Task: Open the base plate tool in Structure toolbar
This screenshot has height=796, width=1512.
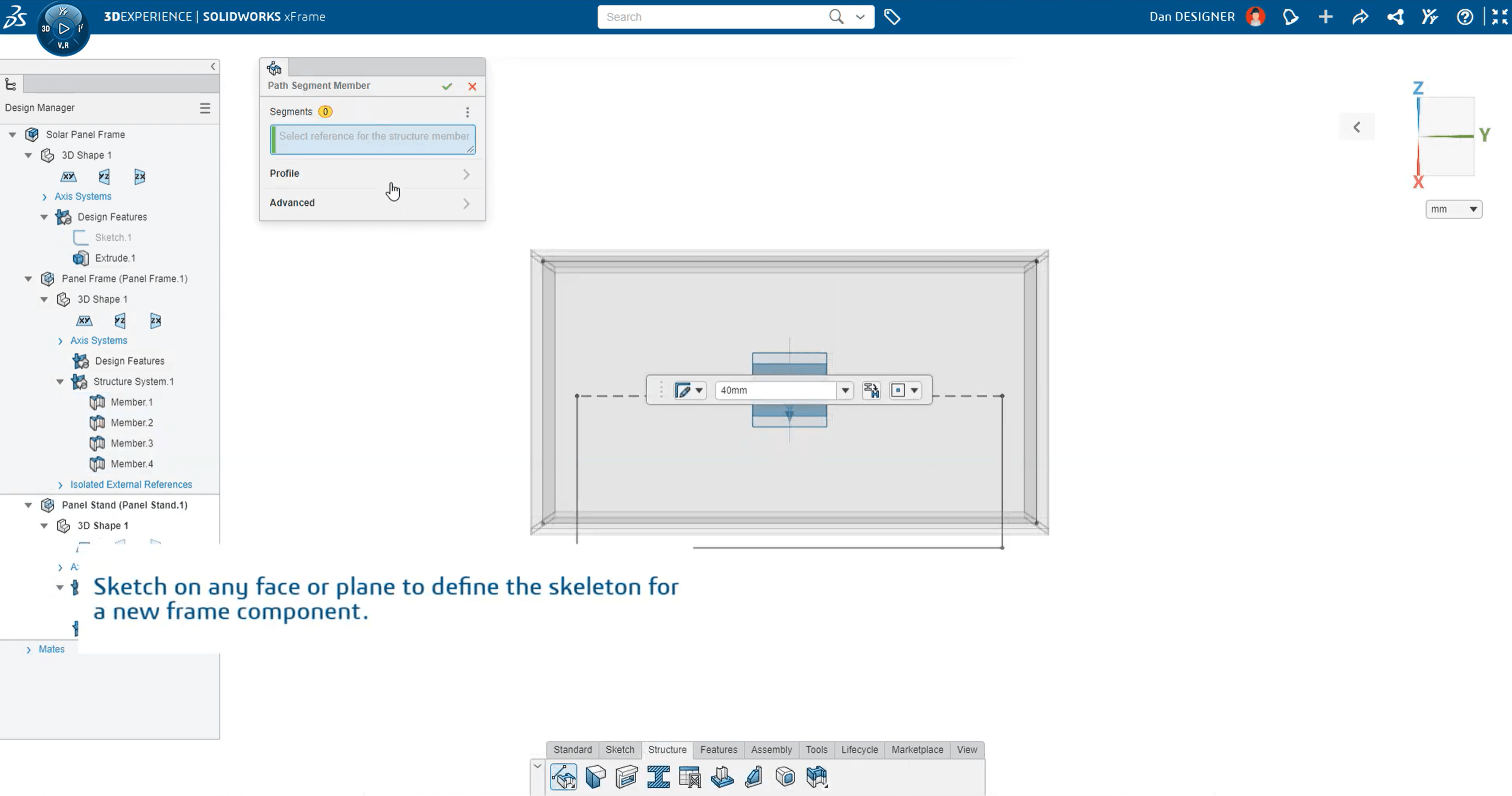Action: [x=722, y=777]
